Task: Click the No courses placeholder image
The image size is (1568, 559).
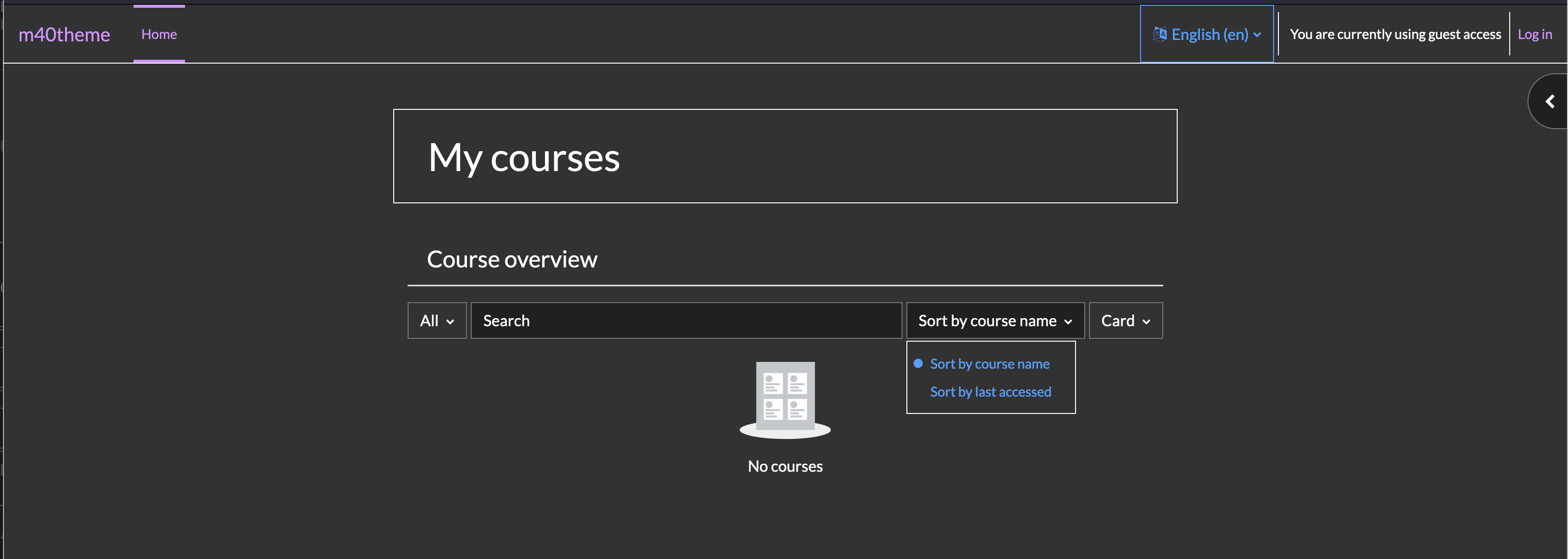Action: coord(784,400)
